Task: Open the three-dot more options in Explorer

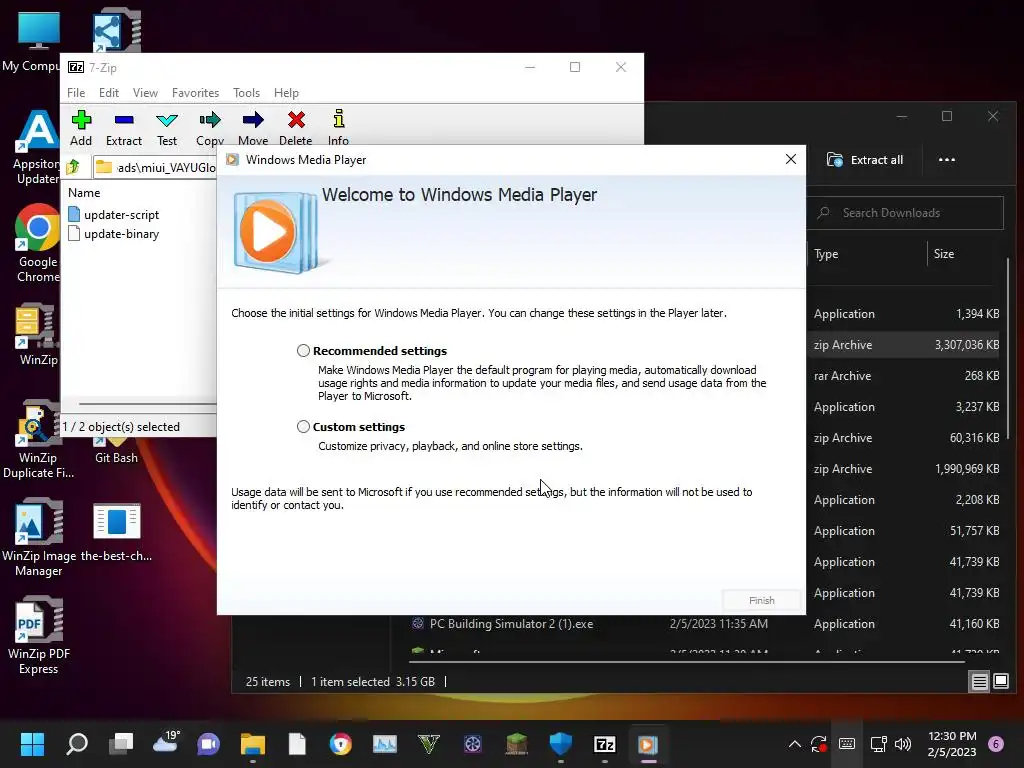Action: [x=946, y=160]
